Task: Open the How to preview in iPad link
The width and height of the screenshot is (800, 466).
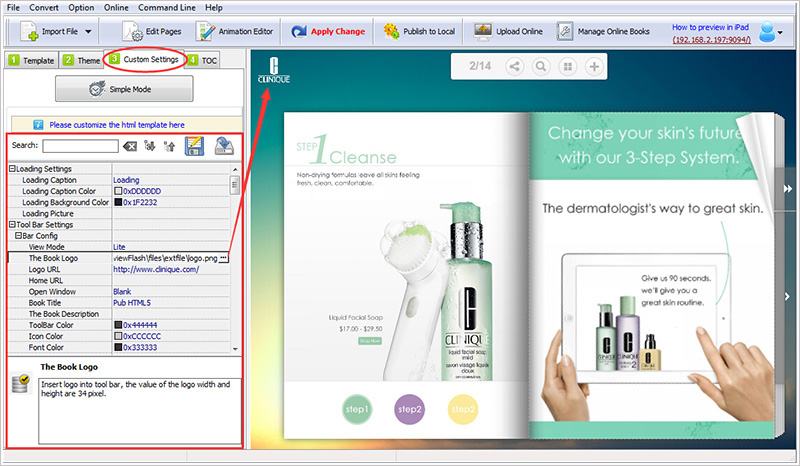Action: point(710,27)
